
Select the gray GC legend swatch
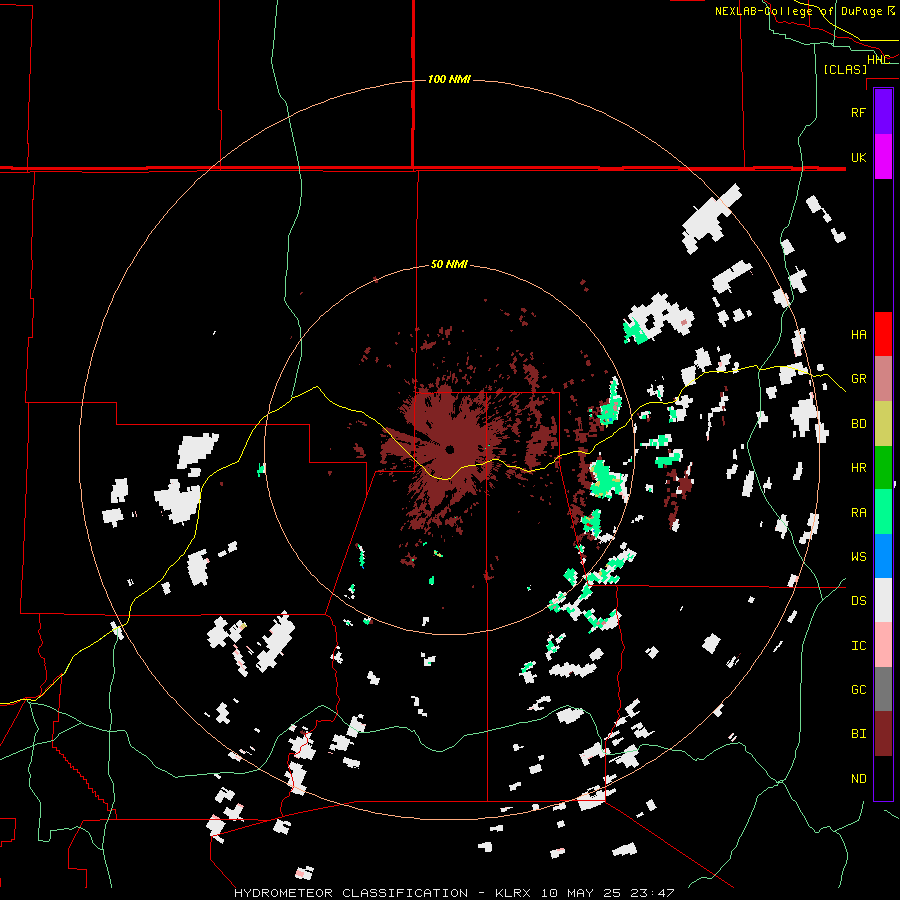click(x=883, y=689)
